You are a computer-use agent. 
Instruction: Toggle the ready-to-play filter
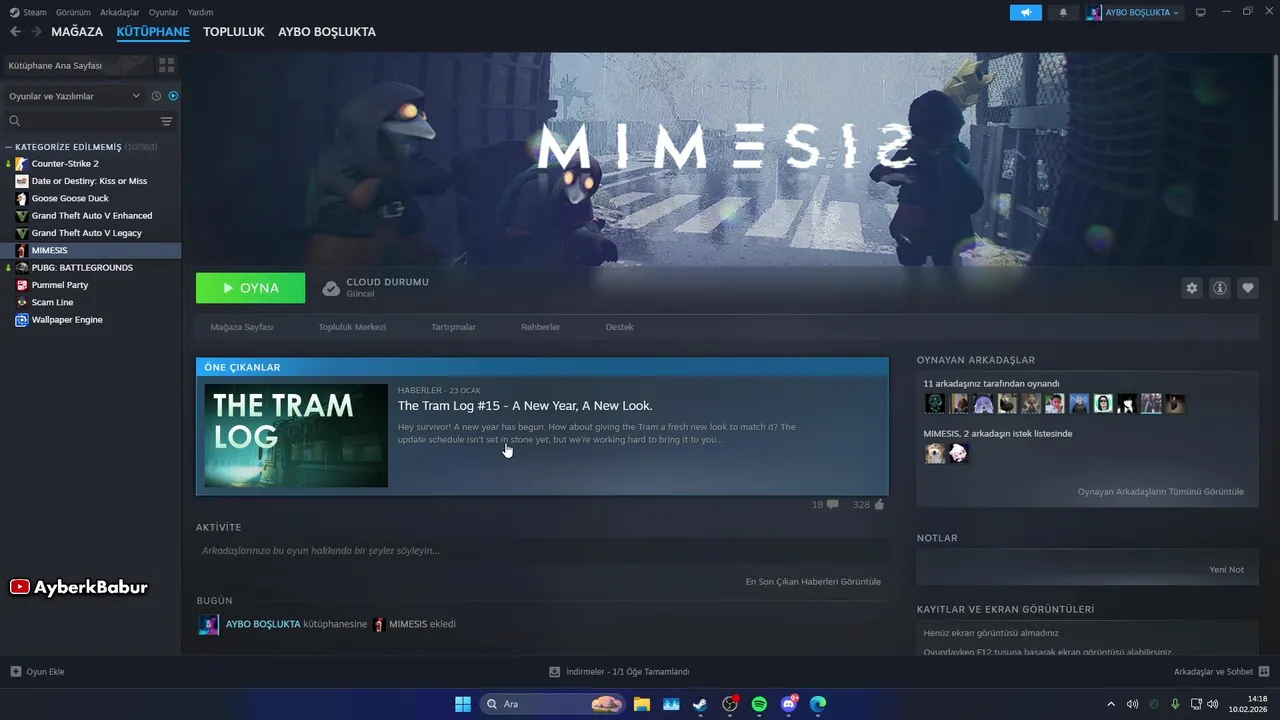(173, 96)
